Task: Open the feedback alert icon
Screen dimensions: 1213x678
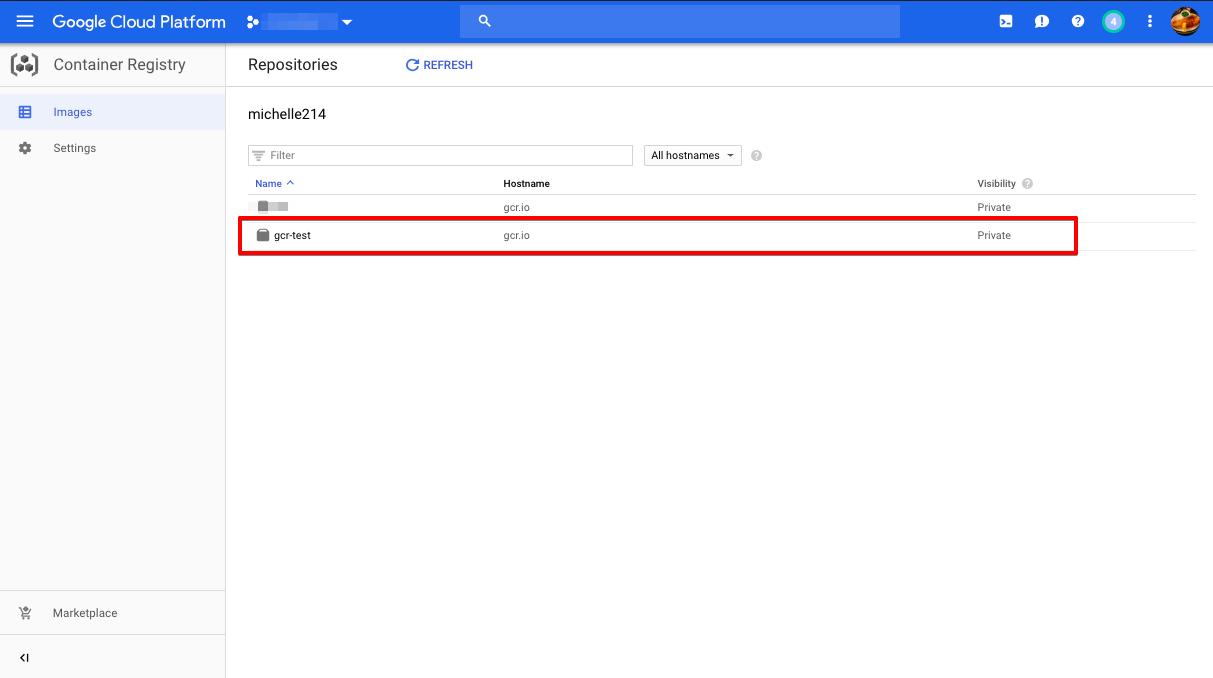Action: (1042, 21)
